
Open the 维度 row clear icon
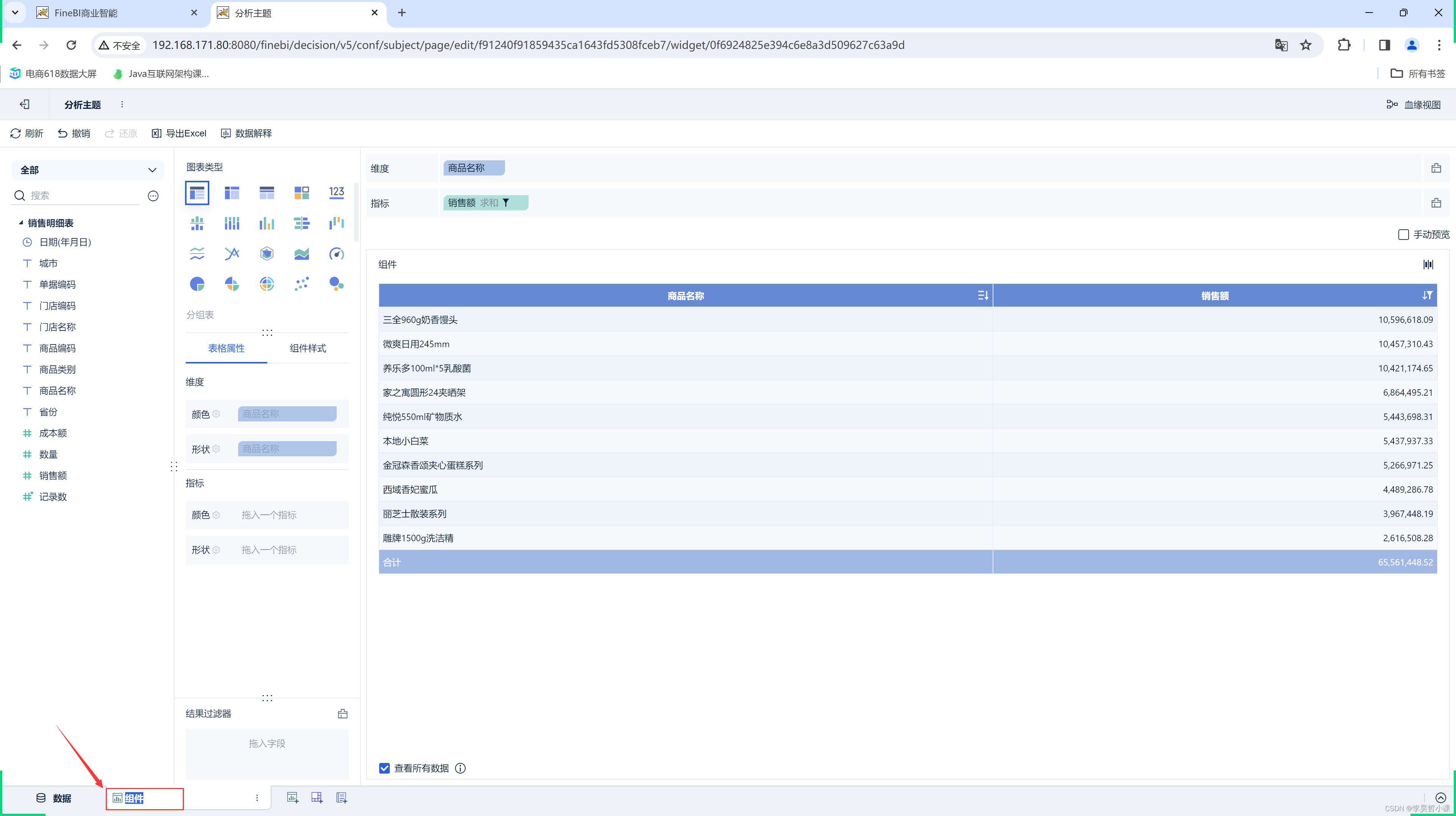pyautogui.click(x=1436, y=168)
